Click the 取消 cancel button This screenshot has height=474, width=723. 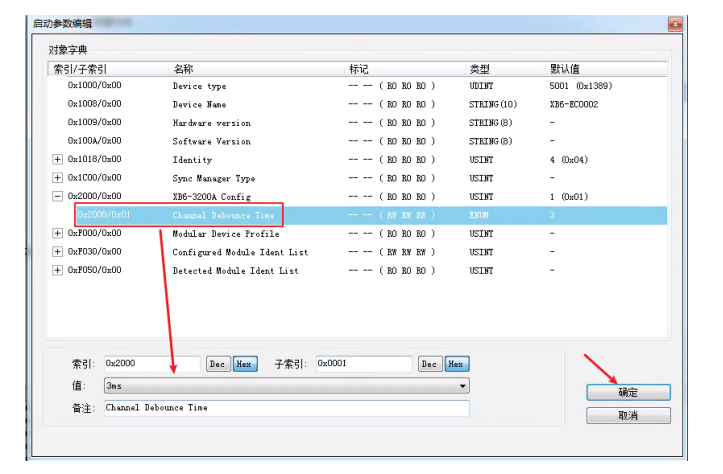click(627, 415)
